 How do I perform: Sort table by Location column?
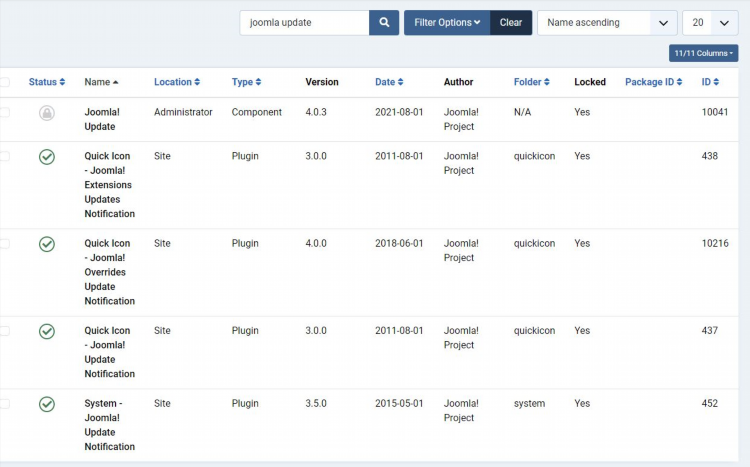[176, 82]
